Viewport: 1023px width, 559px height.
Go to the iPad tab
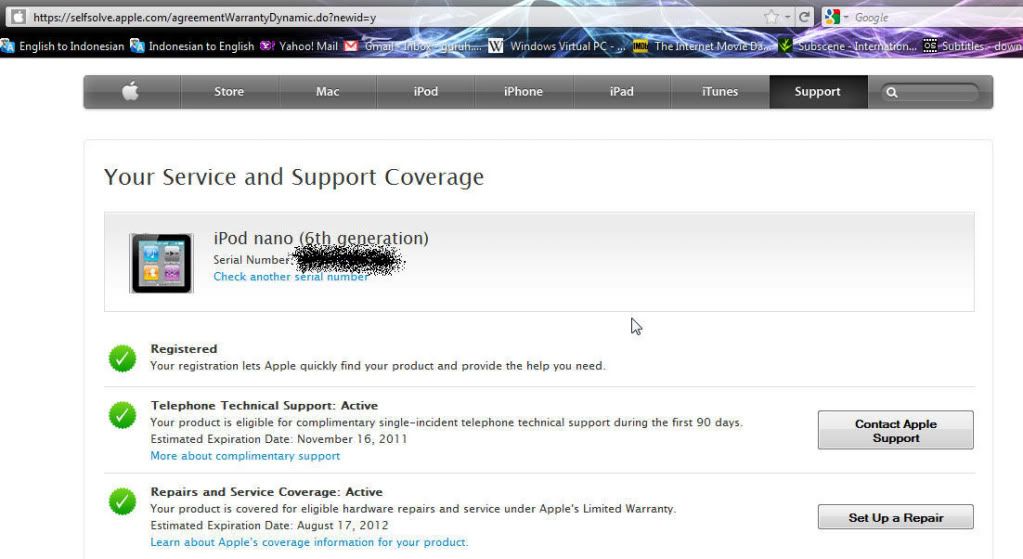(x=622, y=91)
